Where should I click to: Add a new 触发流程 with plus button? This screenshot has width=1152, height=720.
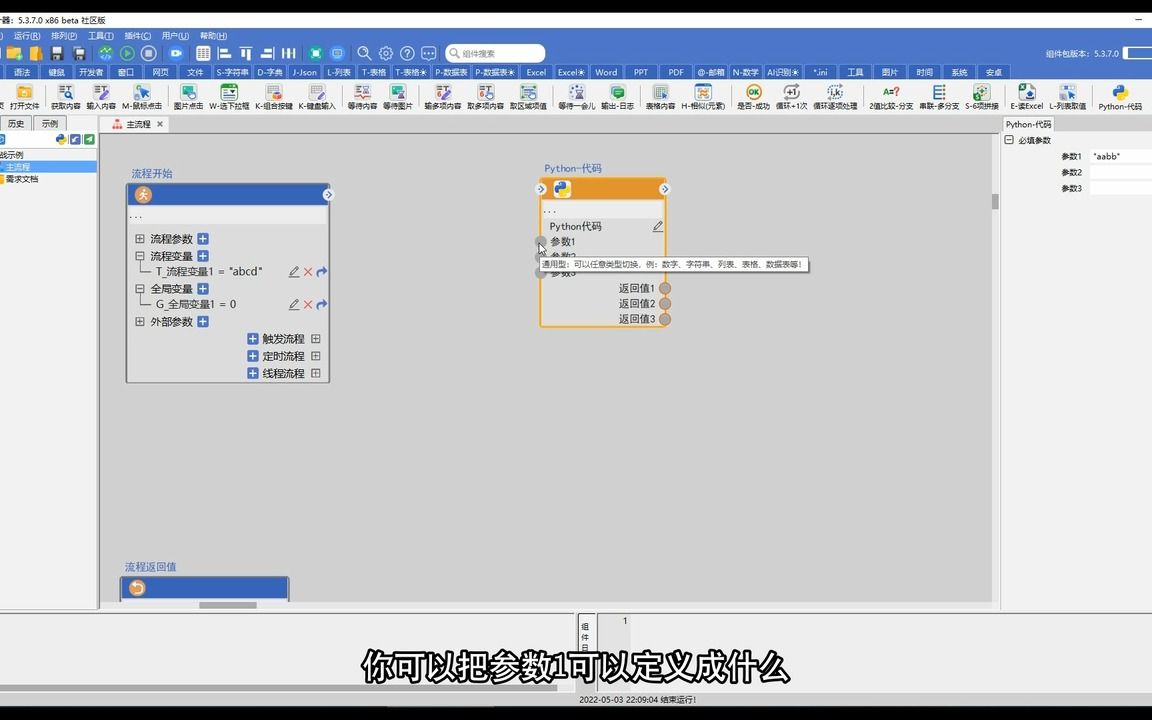(x=252, y=338)
